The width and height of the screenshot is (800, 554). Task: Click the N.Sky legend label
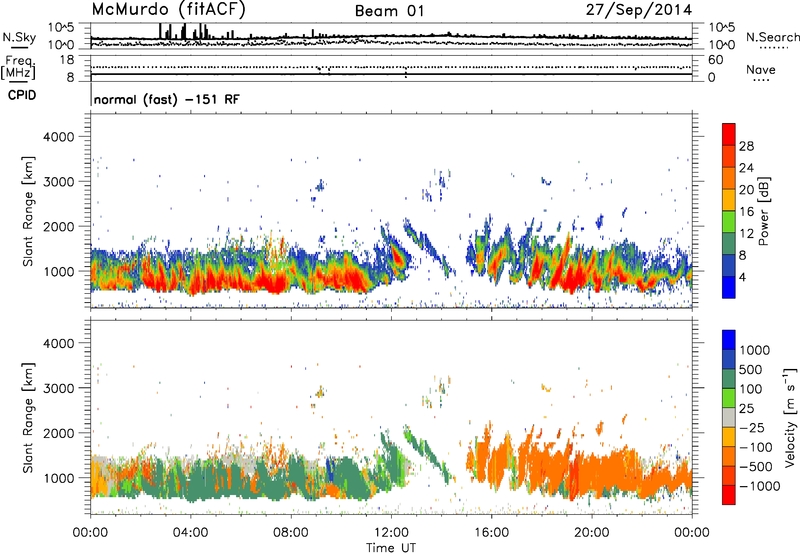(19, 37)
